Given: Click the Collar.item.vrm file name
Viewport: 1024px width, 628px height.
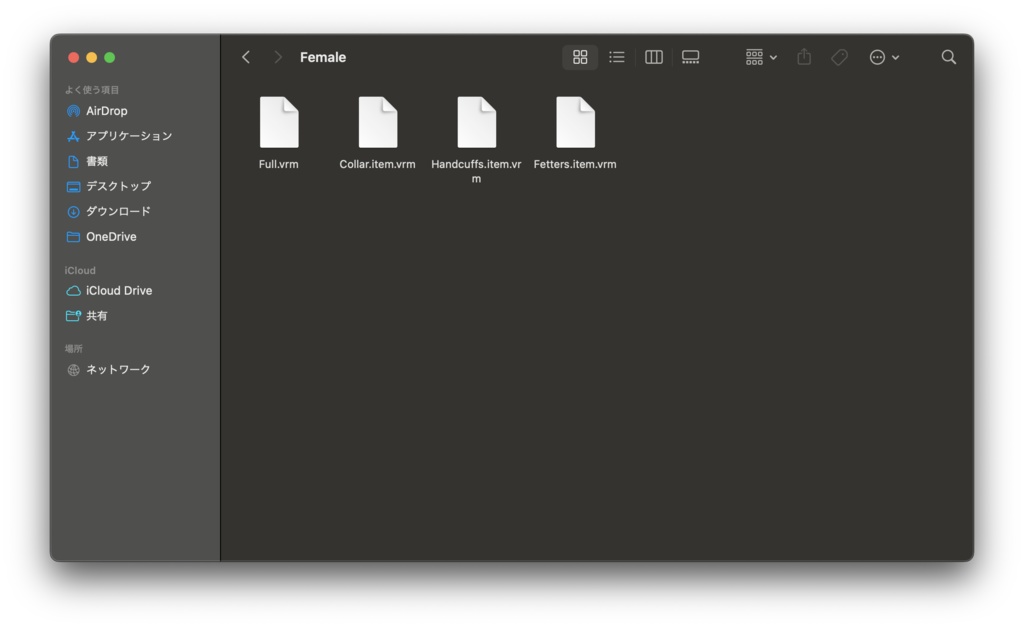Looking at the screenshot, I should 377,165.
